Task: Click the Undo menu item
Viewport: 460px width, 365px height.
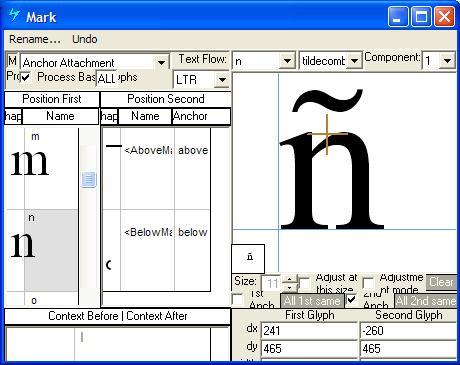Action: tap(85, 39)
